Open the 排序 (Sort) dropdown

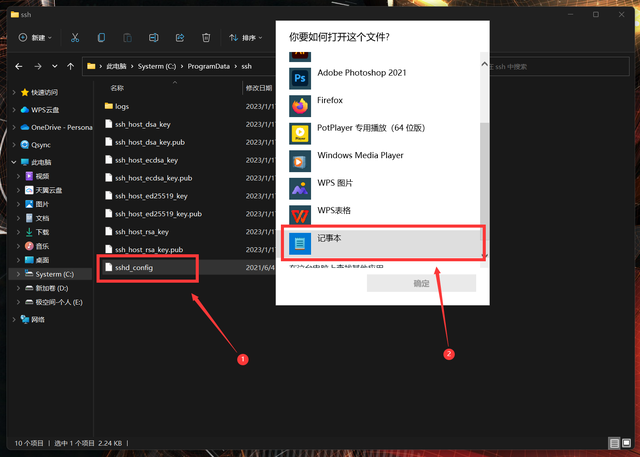[x=245, y=38]
